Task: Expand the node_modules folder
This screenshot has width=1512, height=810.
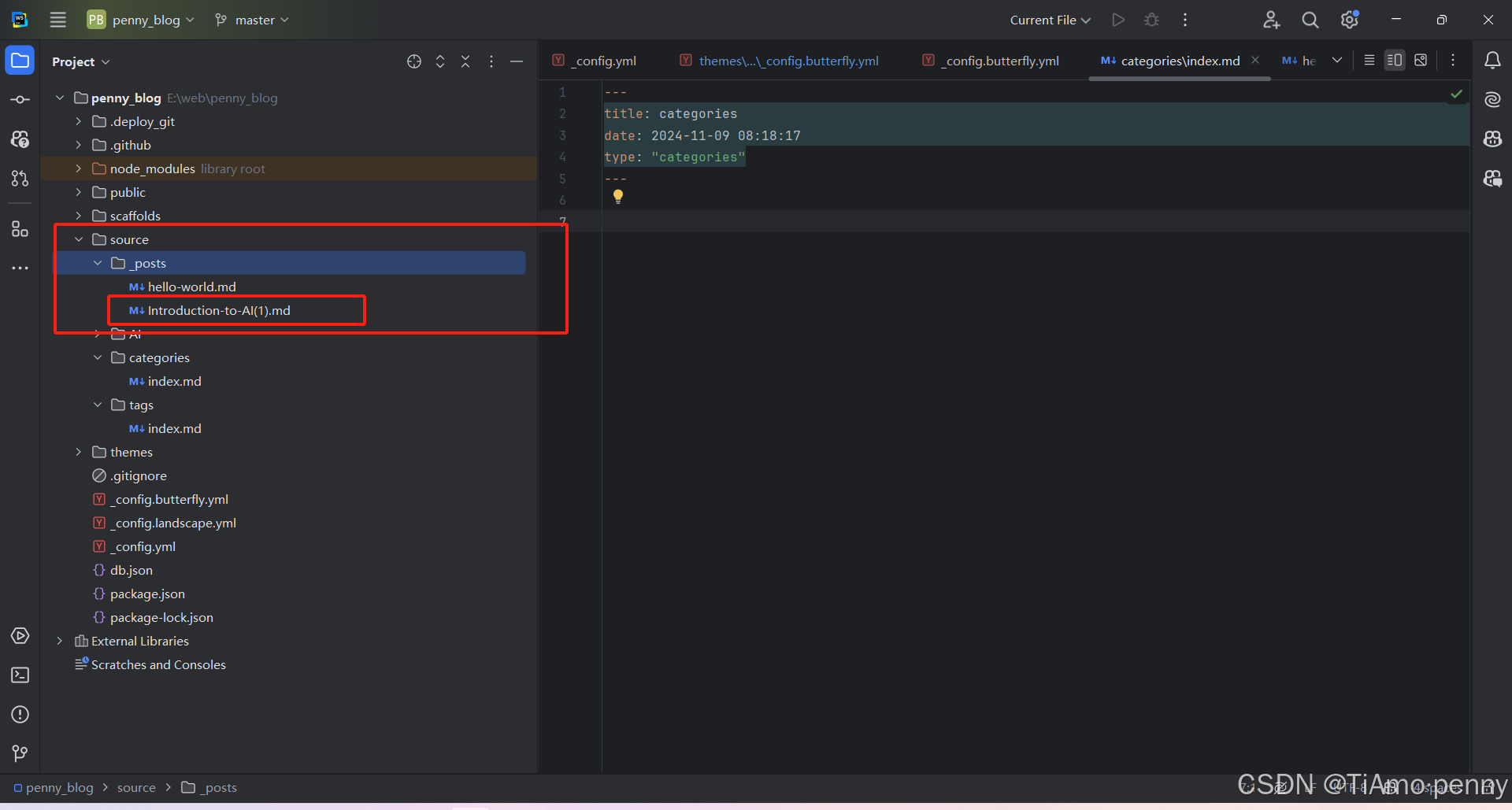Action: (x=78, y=168)
